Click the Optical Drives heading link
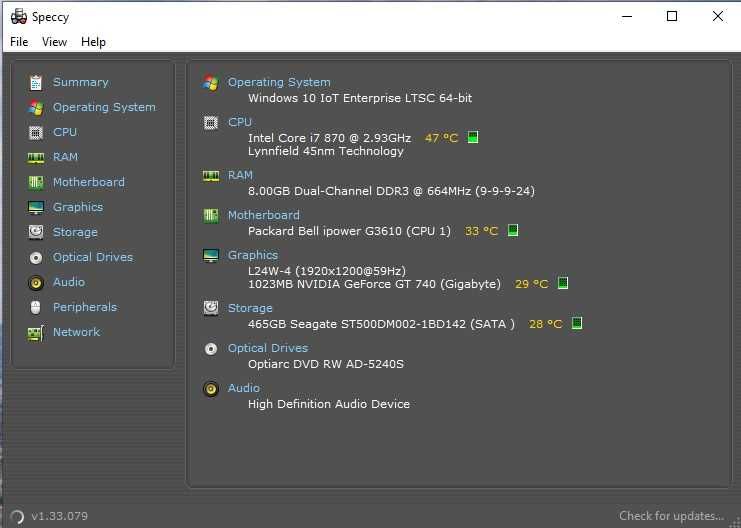 (x=268, y=348)
